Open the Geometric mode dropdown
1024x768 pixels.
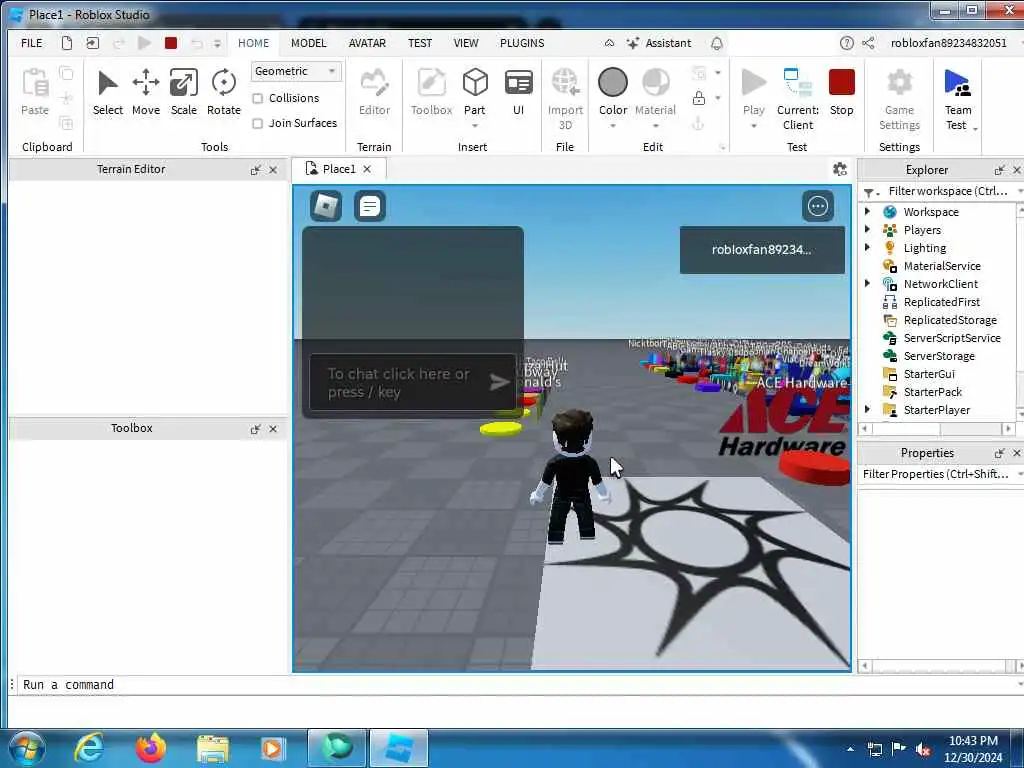coord(296,71)
